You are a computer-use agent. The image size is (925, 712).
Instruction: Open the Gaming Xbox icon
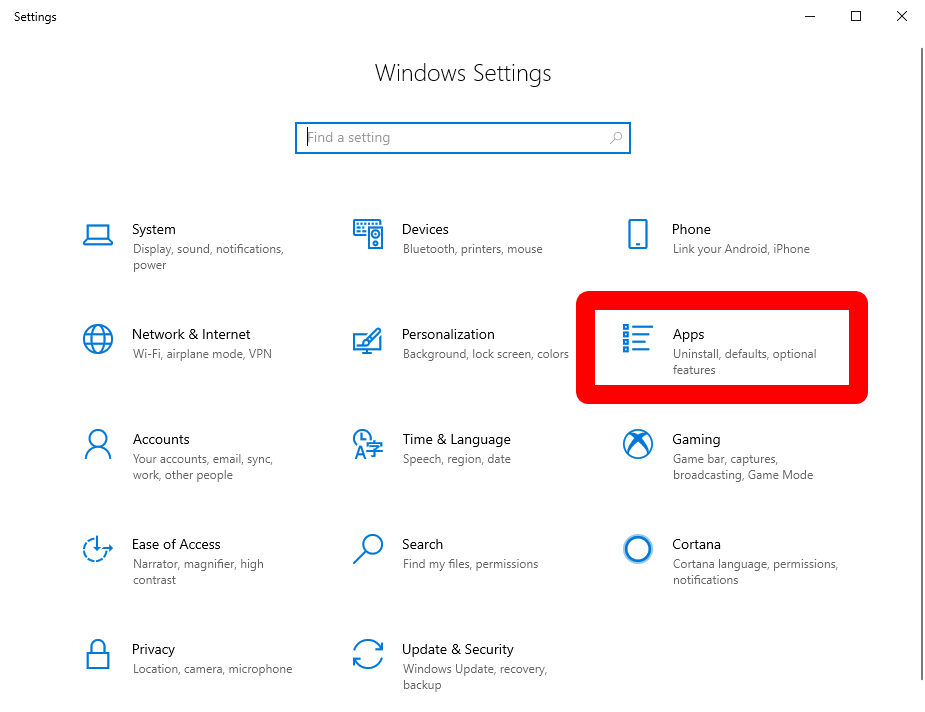click(x=638, y=444)
